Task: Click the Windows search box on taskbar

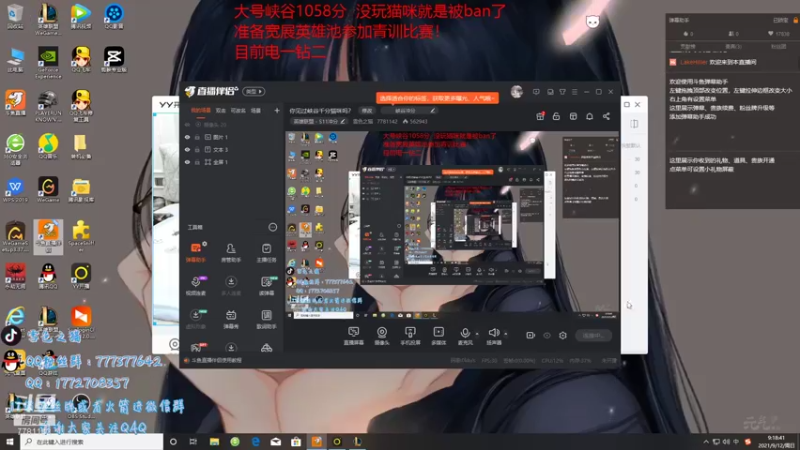Action: (92, 441)
